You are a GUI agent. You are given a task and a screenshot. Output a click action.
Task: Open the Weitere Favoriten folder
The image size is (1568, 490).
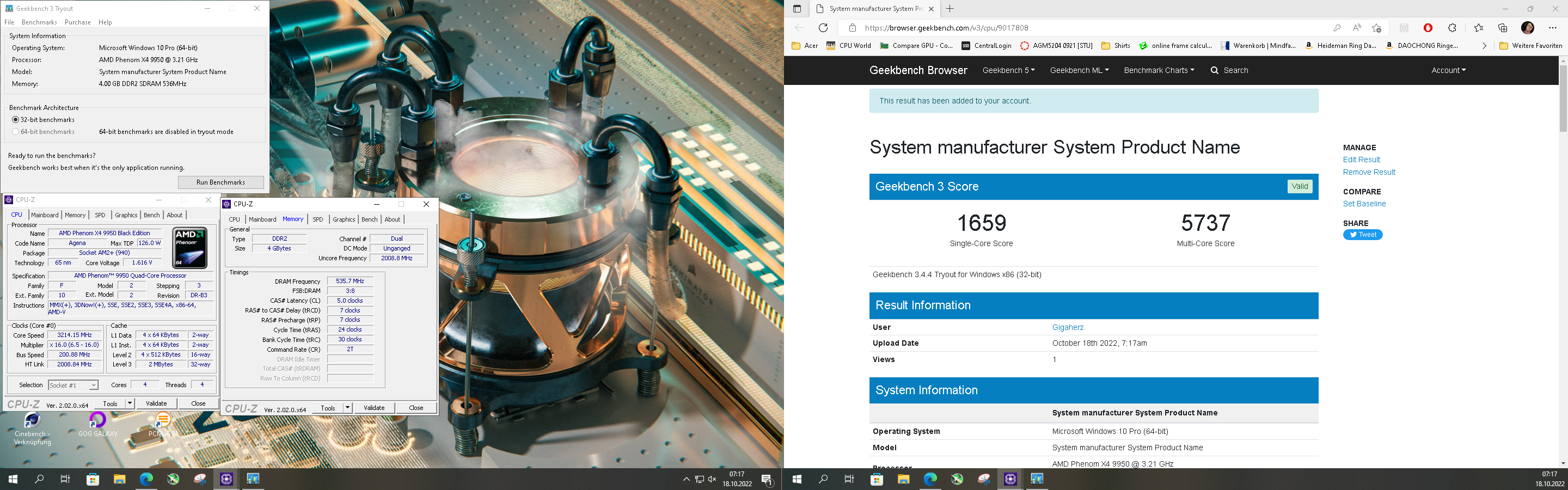coord(1530,46)
